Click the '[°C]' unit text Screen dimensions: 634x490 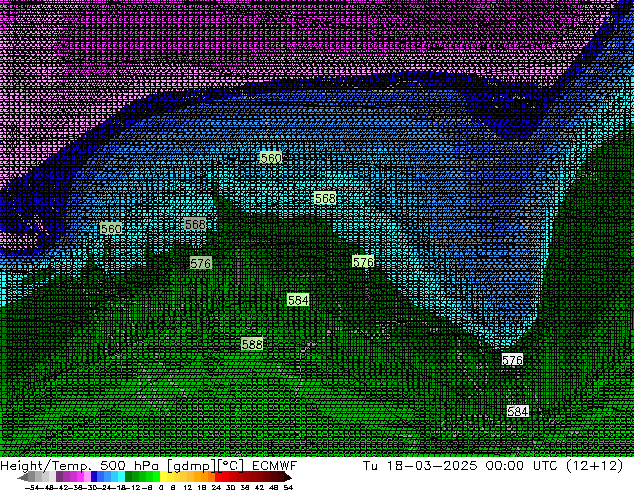(230, 466)
